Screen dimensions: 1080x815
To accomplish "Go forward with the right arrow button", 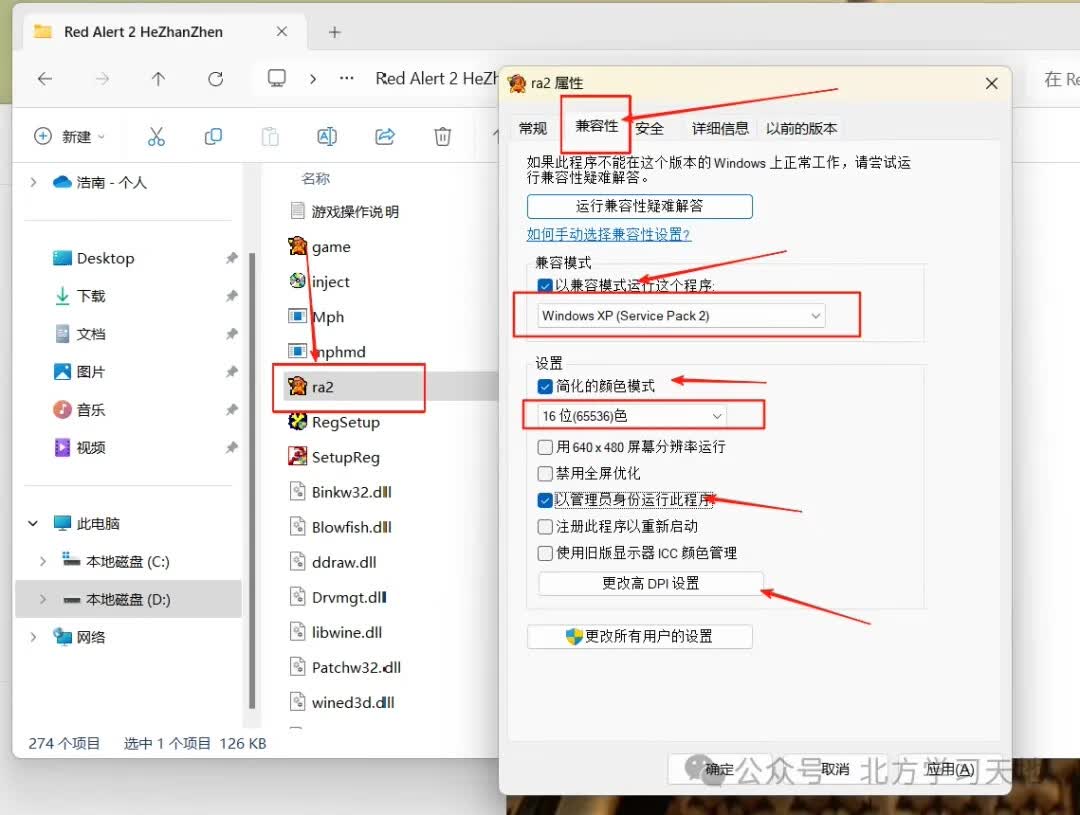I will pos(102,79).
